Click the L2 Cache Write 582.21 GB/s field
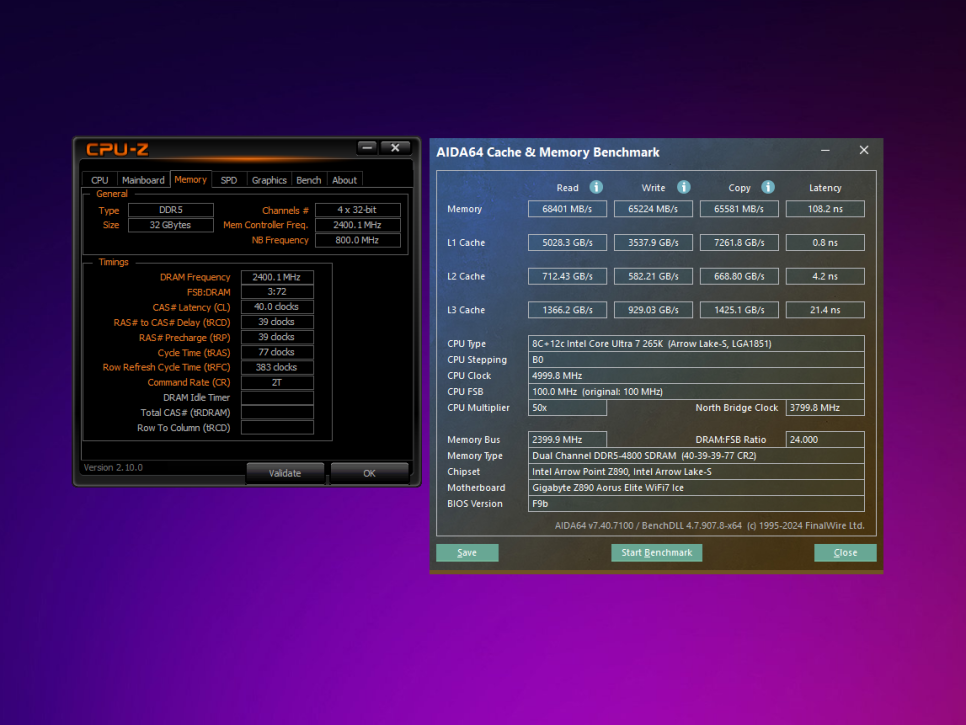966x725 pixels. pos(653,276)
